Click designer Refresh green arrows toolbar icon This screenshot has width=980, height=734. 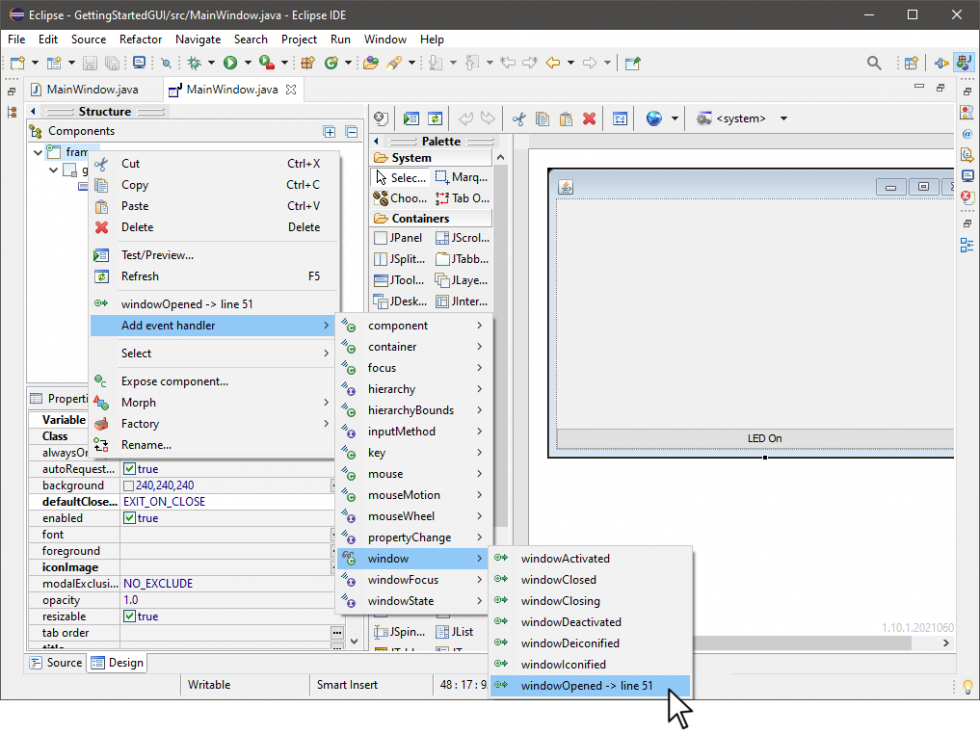tap(435, 118)
